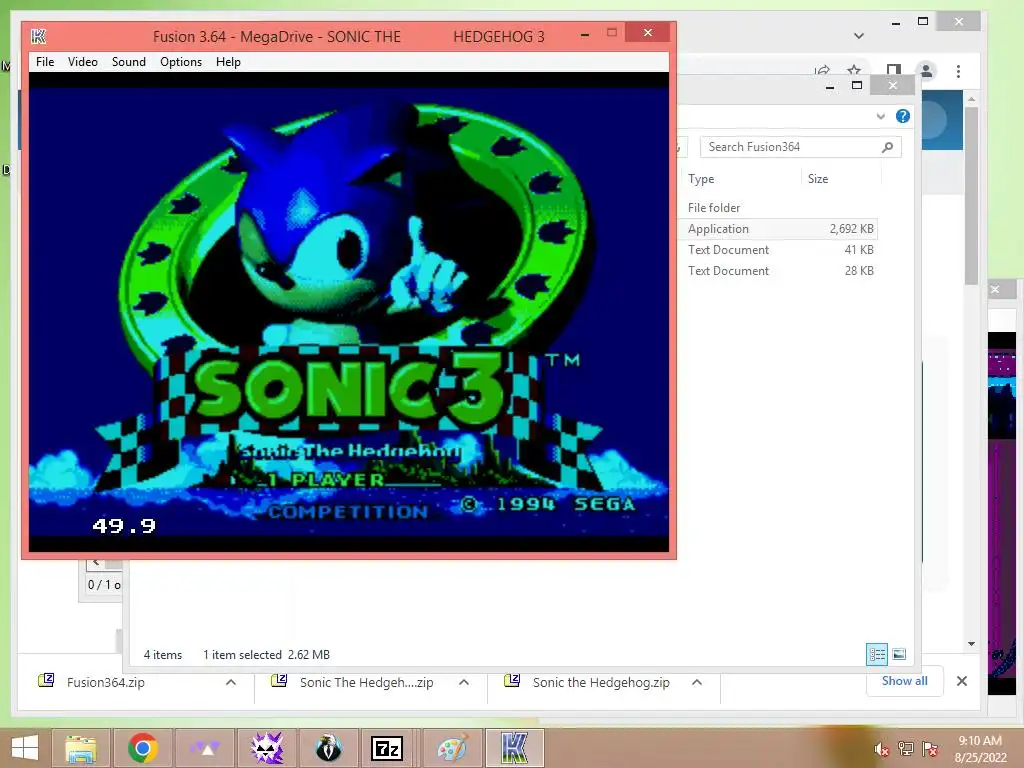Click the Chrome profile avatar icon
1024x768 pixels.
click(x=926, y=71)
